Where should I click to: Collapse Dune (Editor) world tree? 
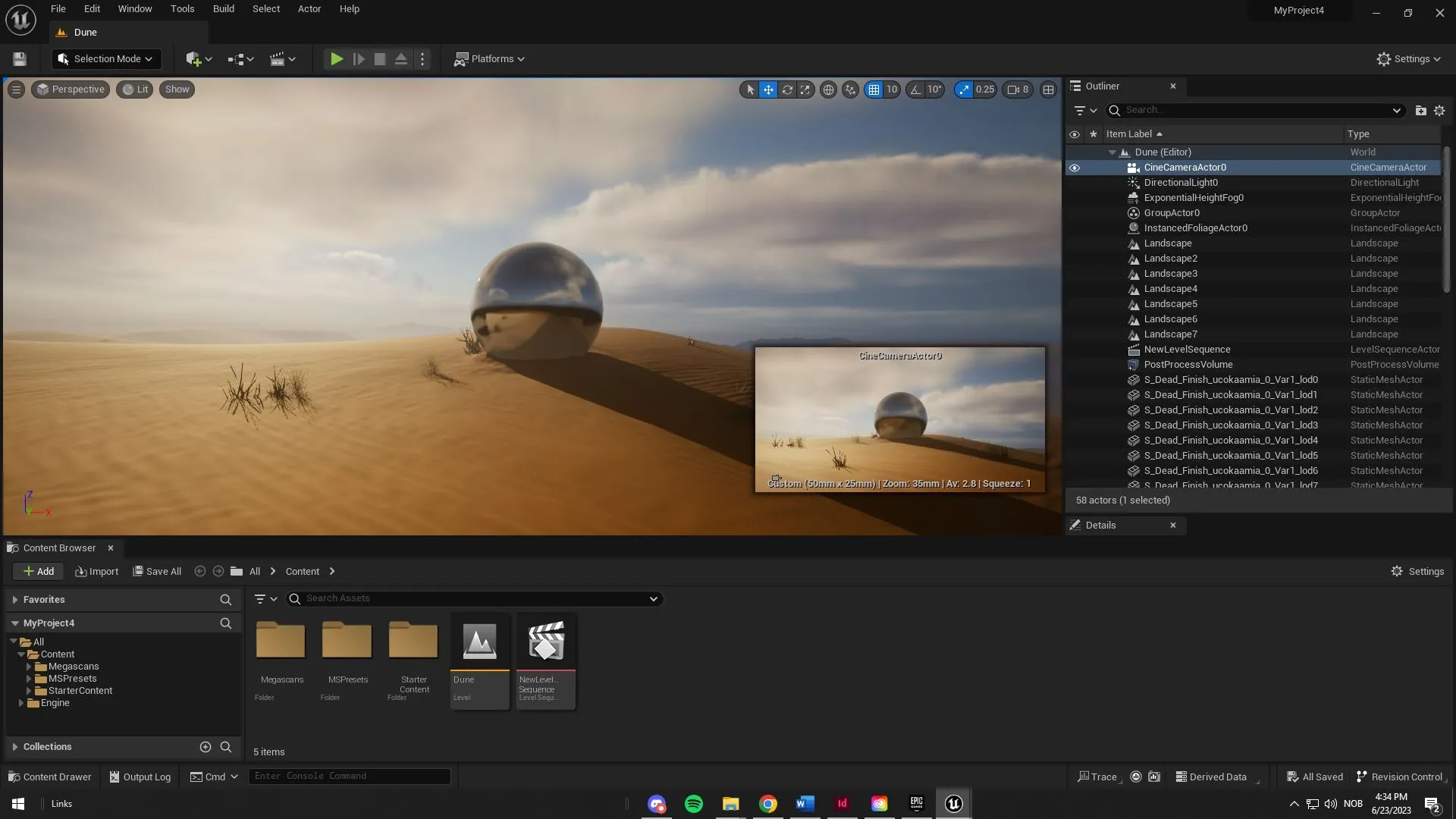[x=1112, y=152]
